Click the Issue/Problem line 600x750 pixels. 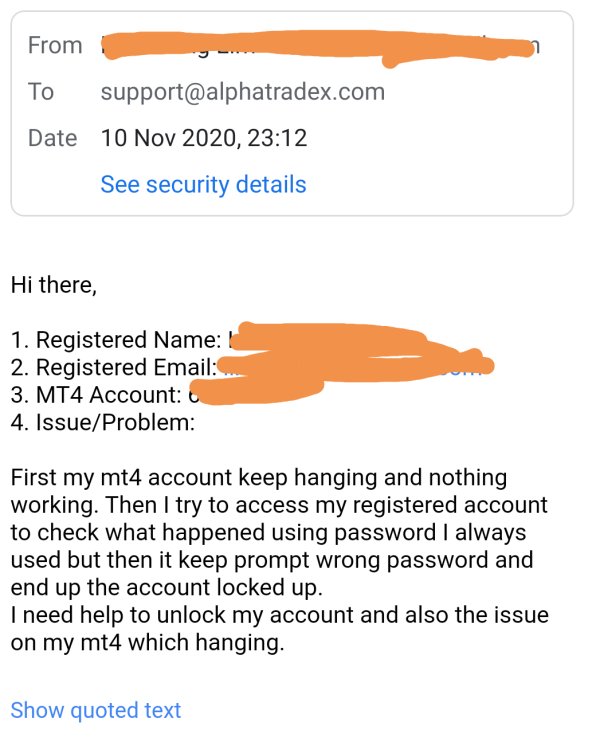coord(103,423)
